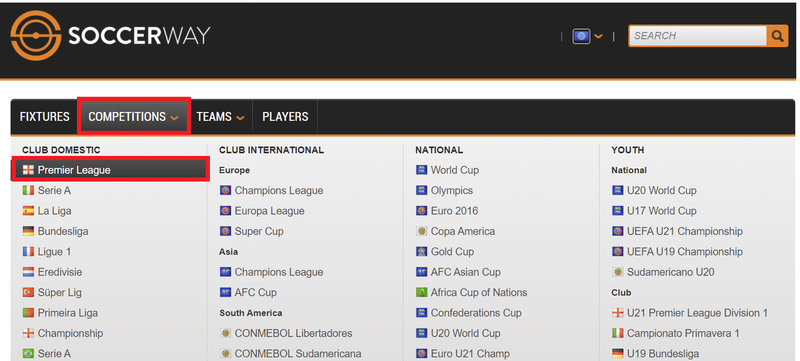This screenshot has height=361, width=800.
Task: Select Premier League in Club Domestic
Action: coord(110,170)
